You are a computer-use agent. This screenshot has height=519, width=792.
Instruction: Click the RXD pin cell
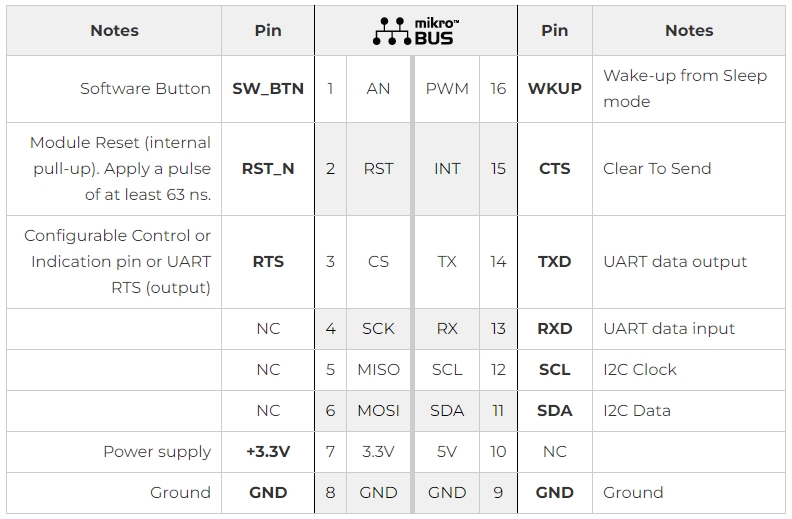pos(554,328)
